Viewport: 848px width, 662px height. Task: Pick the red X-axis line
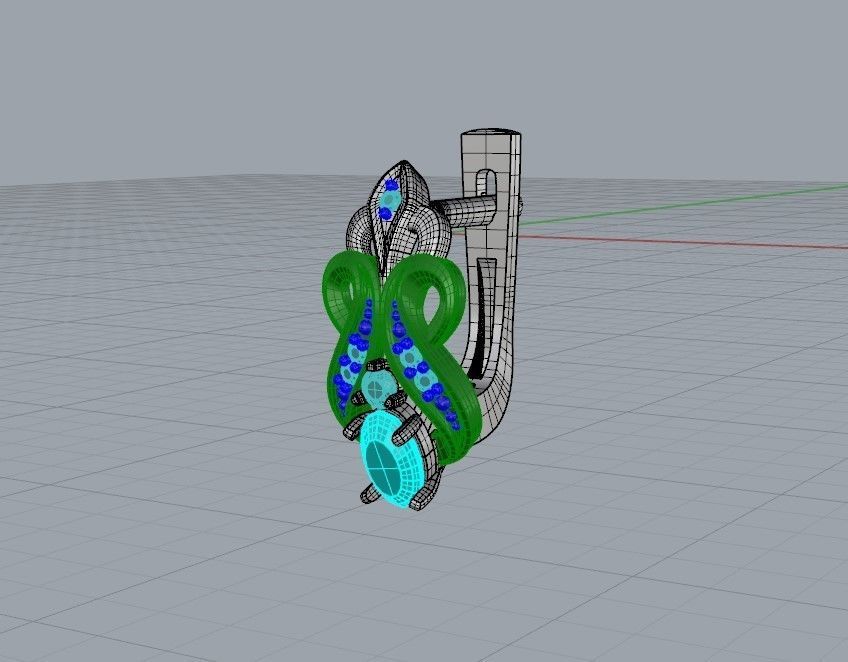(681, 242)
